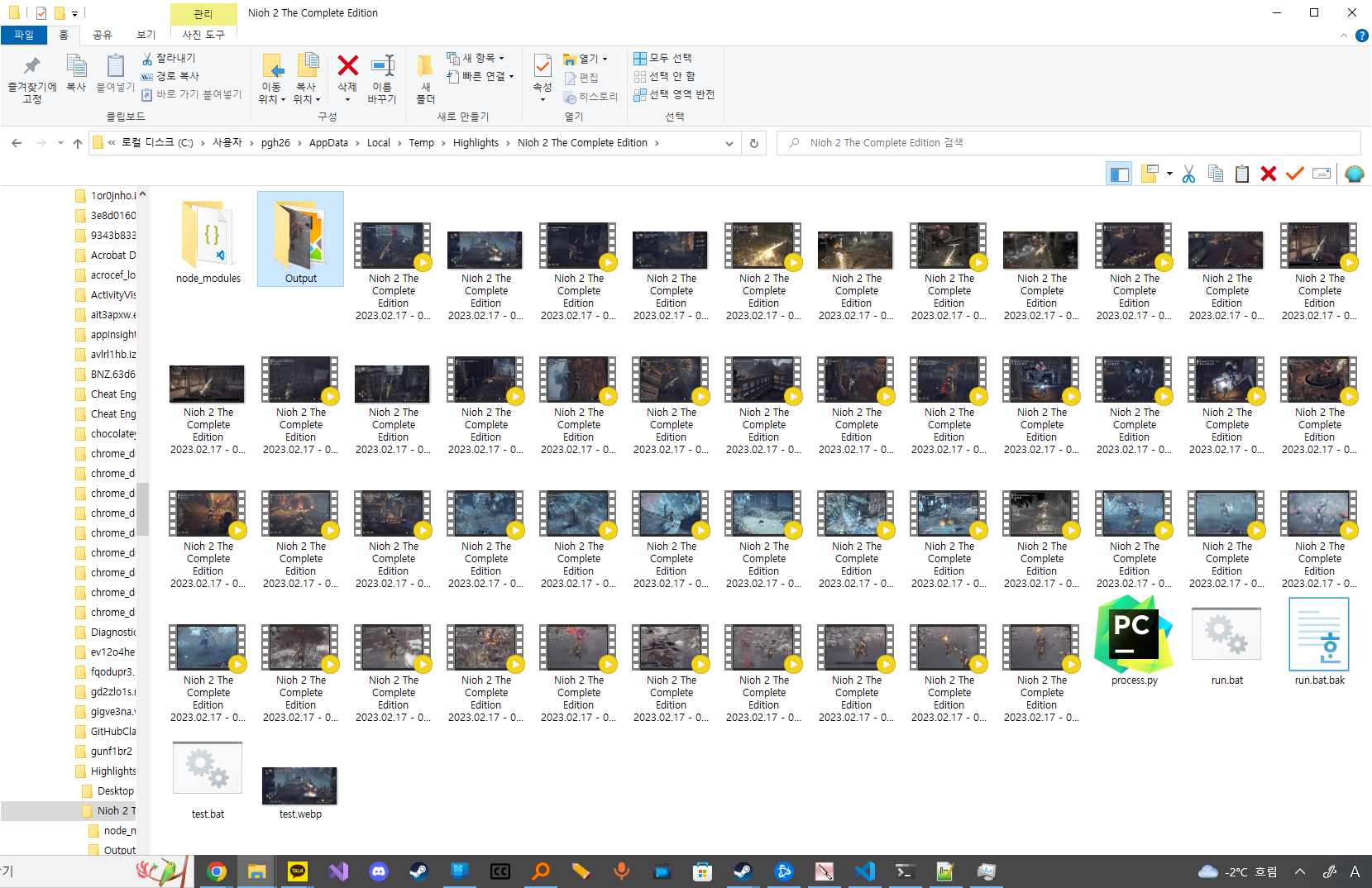Screen dimensions: 1372x888
Task: Click the 복사 copy ribbon icon
Action: tap(76, 73)
